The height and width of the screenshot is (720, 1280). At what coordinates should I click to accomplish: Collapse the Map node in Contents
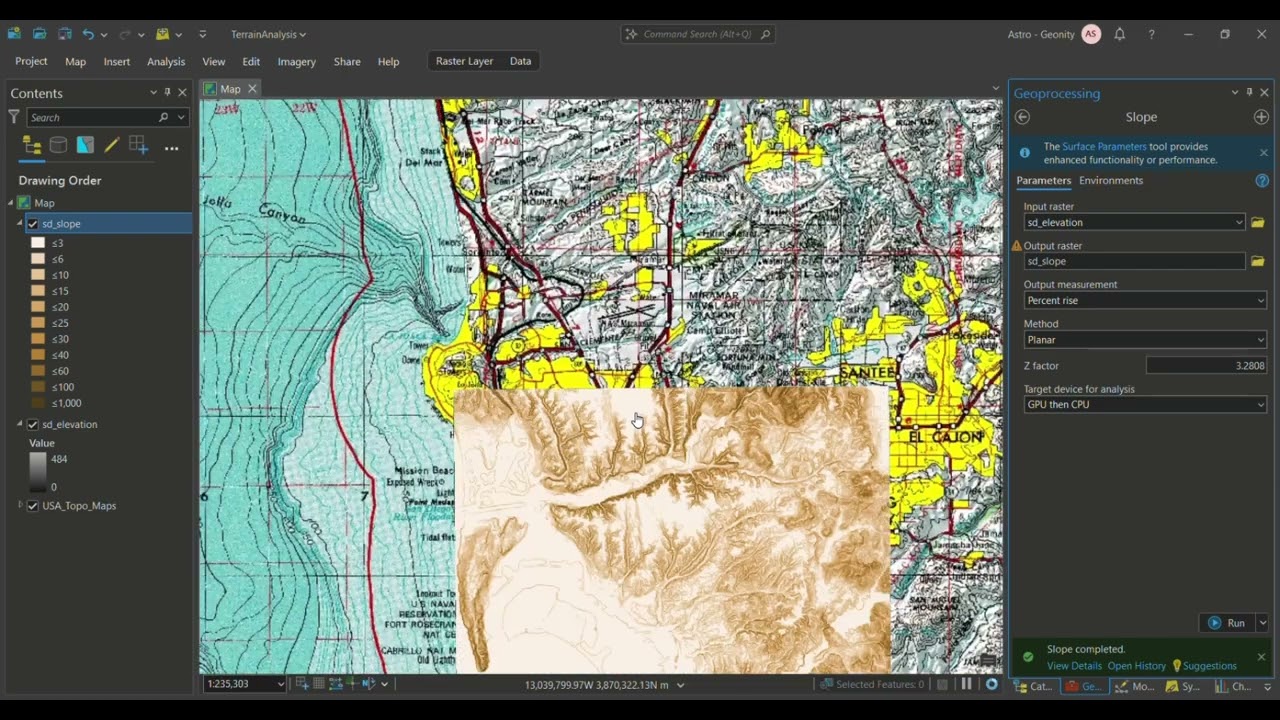[11, 203]
